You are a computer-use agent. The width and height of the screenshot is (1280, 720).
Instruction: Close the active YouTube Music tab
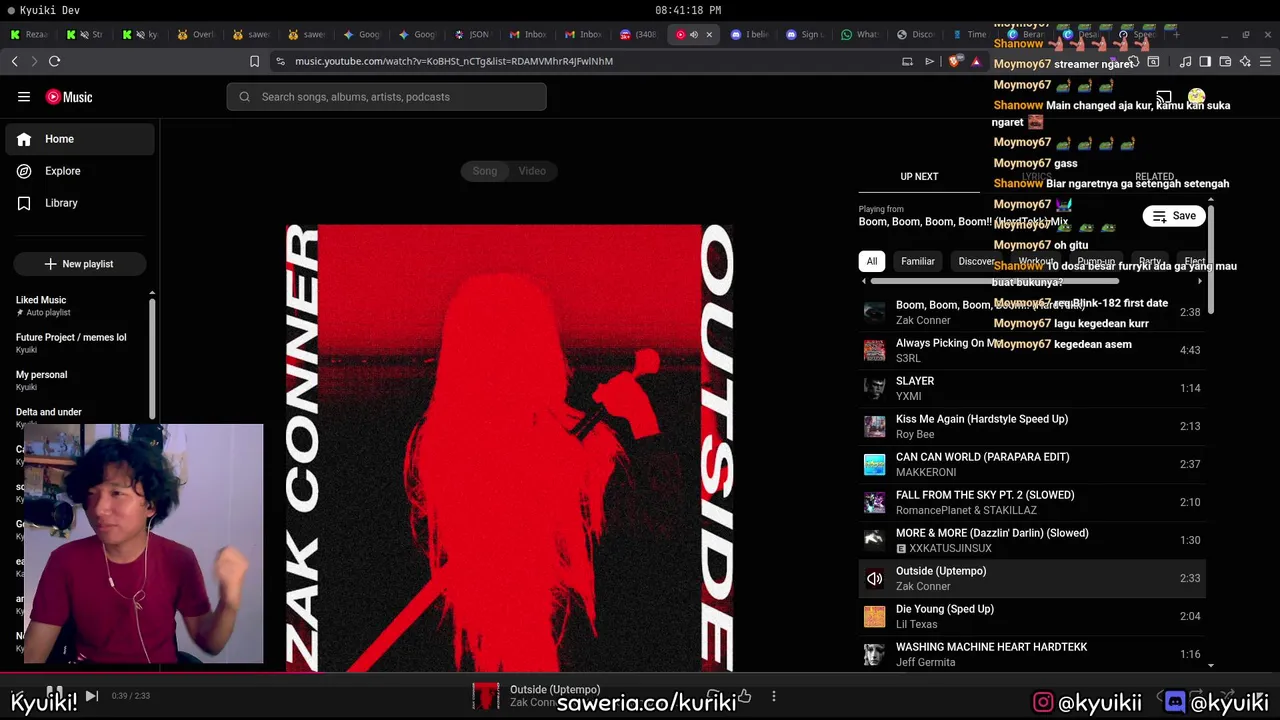(709, 34)
